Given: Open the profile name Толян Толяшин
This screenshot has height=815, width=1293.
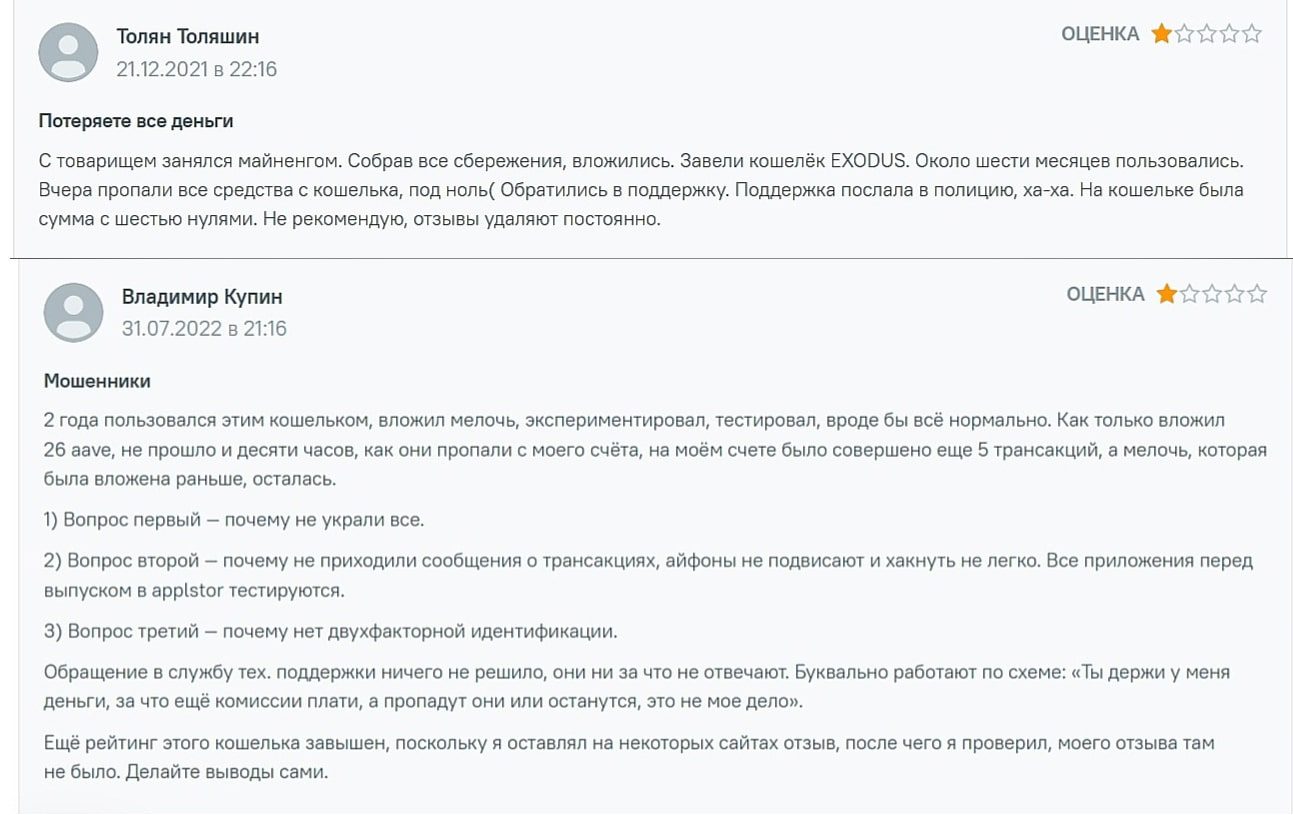Looking at the screenshot, I should pyautogui.click(x=188, y=37).
